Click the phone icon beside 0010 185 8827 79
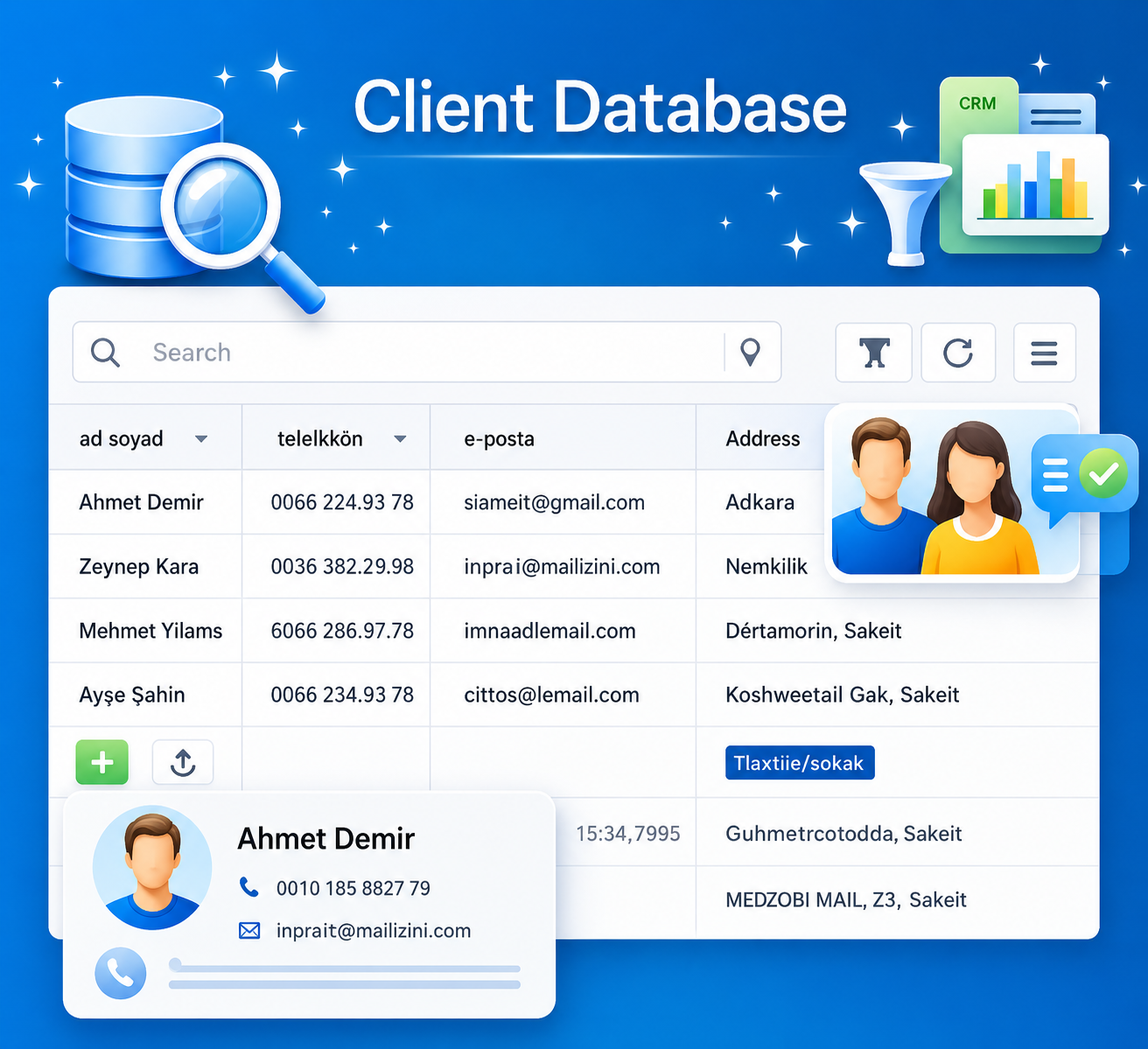 (249, 887)
